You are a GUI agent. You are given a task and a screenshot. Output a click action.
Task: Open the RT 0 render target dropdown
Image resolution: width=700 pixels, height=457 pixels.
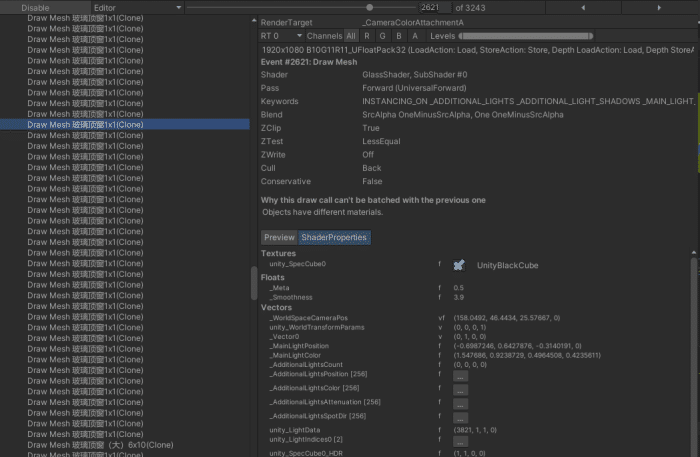point(281,36)
